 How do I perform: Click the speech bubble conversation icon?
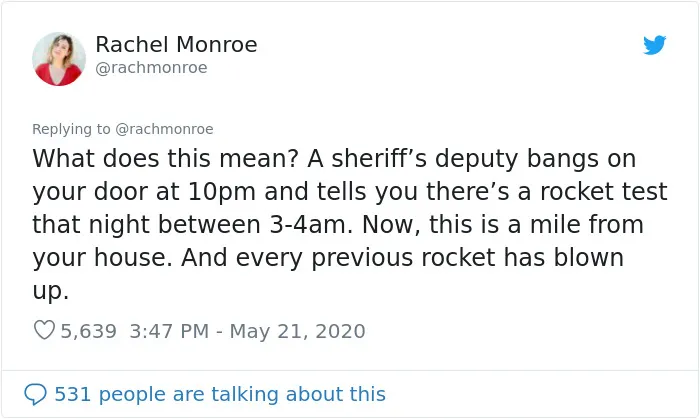coord(35,394)
